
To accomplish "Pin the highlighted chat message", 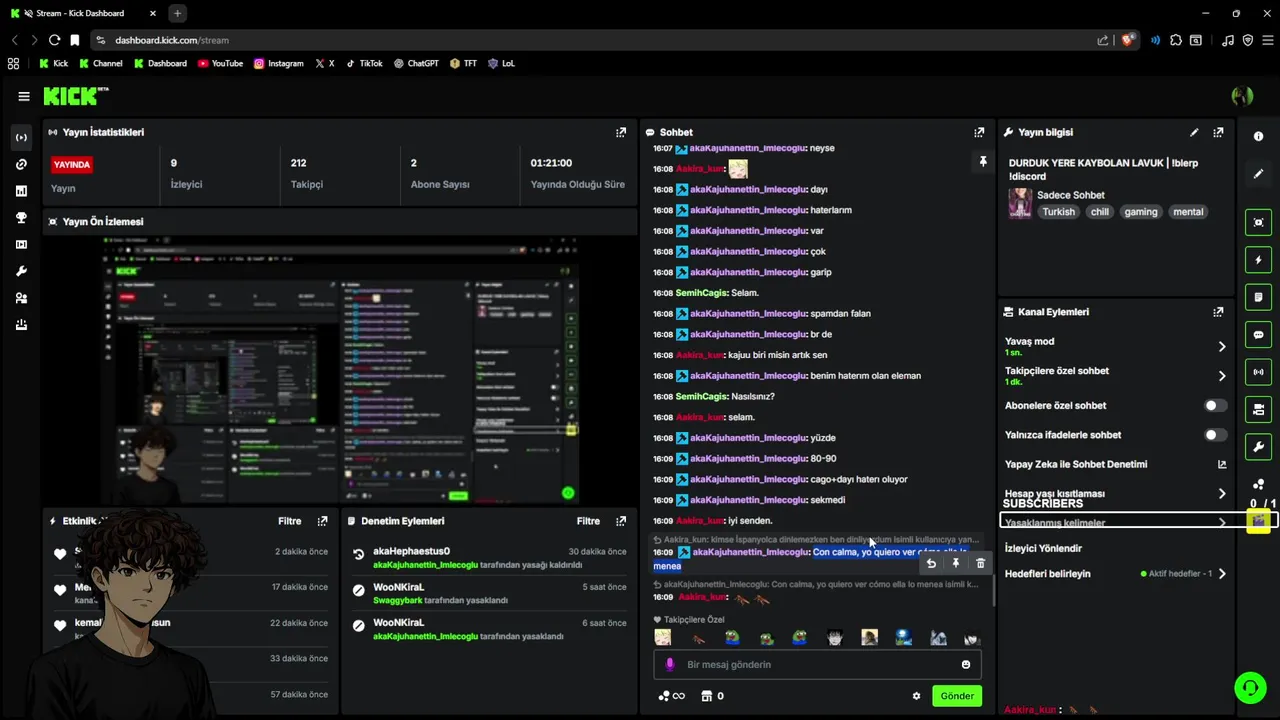I will click(956, 563).
